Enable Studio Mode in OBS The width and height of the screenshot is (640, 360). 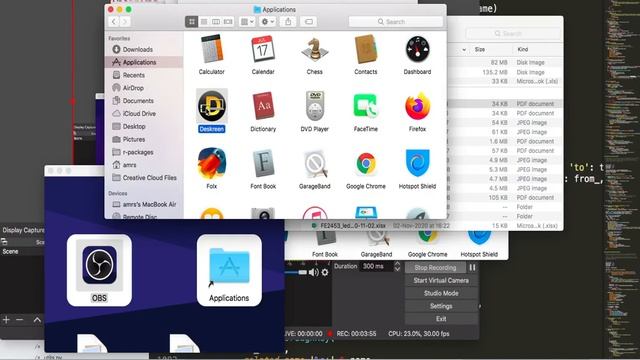(x=441, y=293)
